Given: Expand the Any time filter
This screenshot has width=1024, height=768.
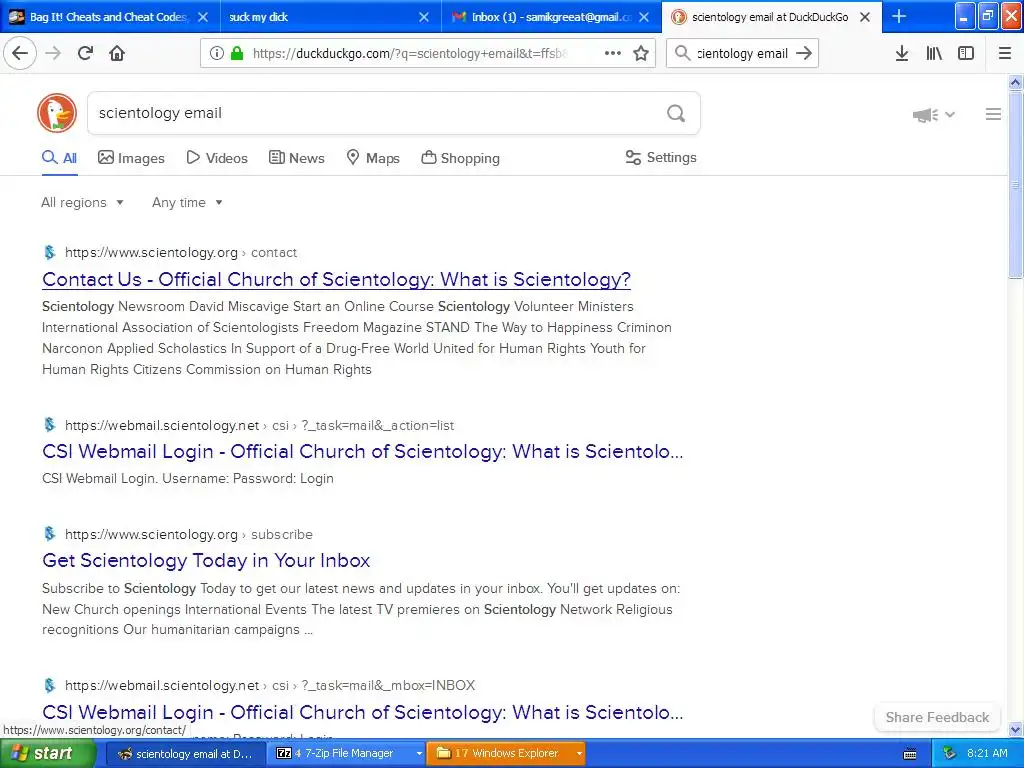Looking at the screenshot, I should [x=187, y=202].
